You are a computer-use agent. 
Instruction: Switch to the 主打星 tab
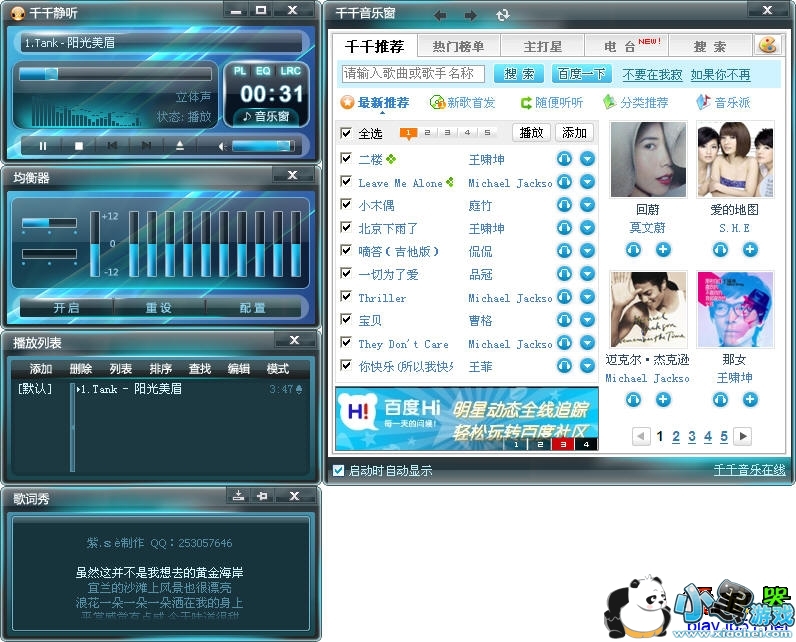[x=543, y=47]
